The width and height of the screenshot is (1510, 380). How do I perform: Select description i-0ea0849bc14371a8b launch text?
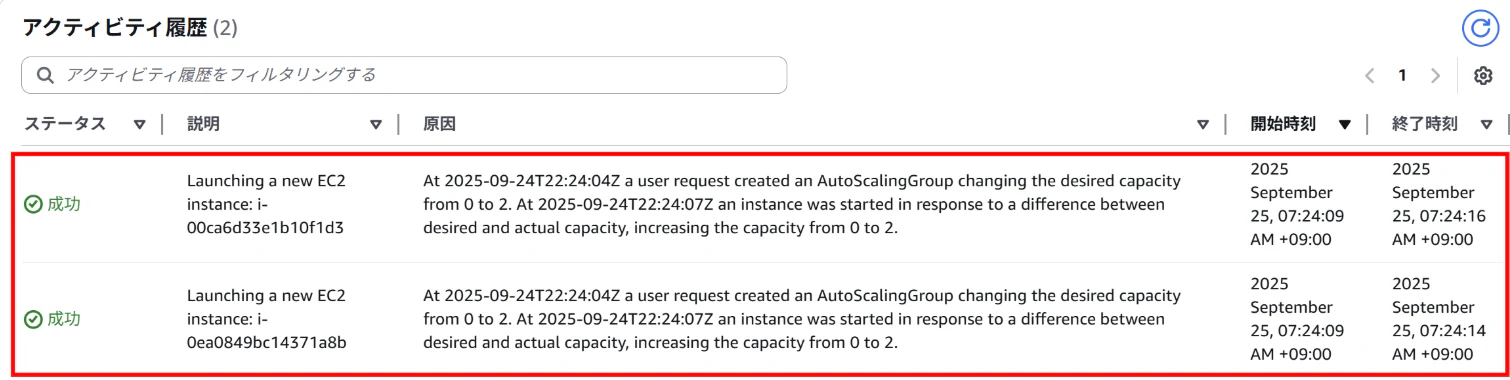click(268, 319)
